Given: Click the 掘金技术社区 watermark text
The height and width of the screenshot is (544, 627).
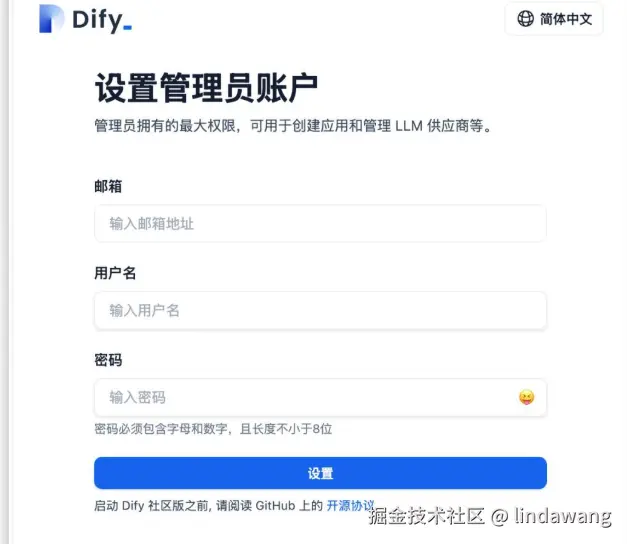Looking at the screenshot, I should click(x=426, y=516).
